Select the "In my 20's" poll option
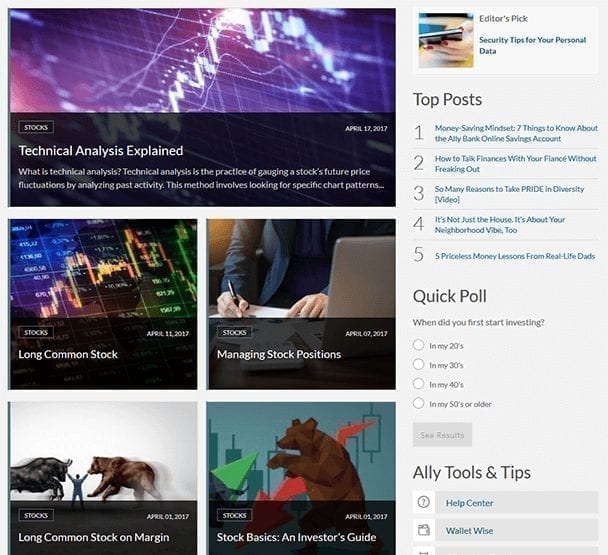Image resolution: width=608 pixels, height=555 pixels. (x=418, y=344)
